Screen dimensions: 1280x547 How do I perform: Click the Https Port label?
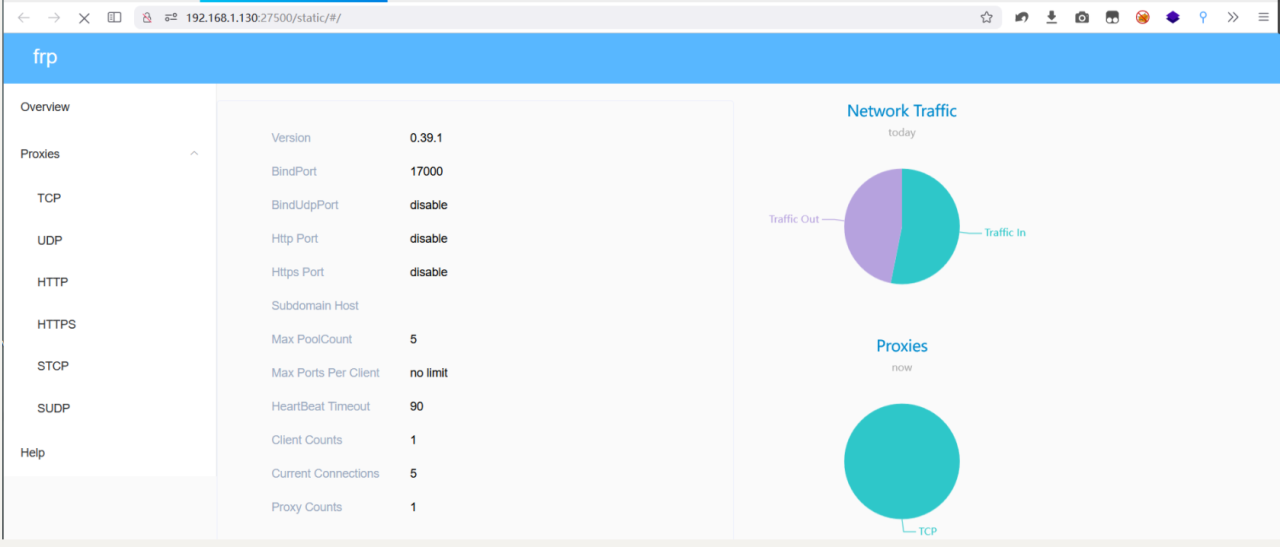click(298, 272)
